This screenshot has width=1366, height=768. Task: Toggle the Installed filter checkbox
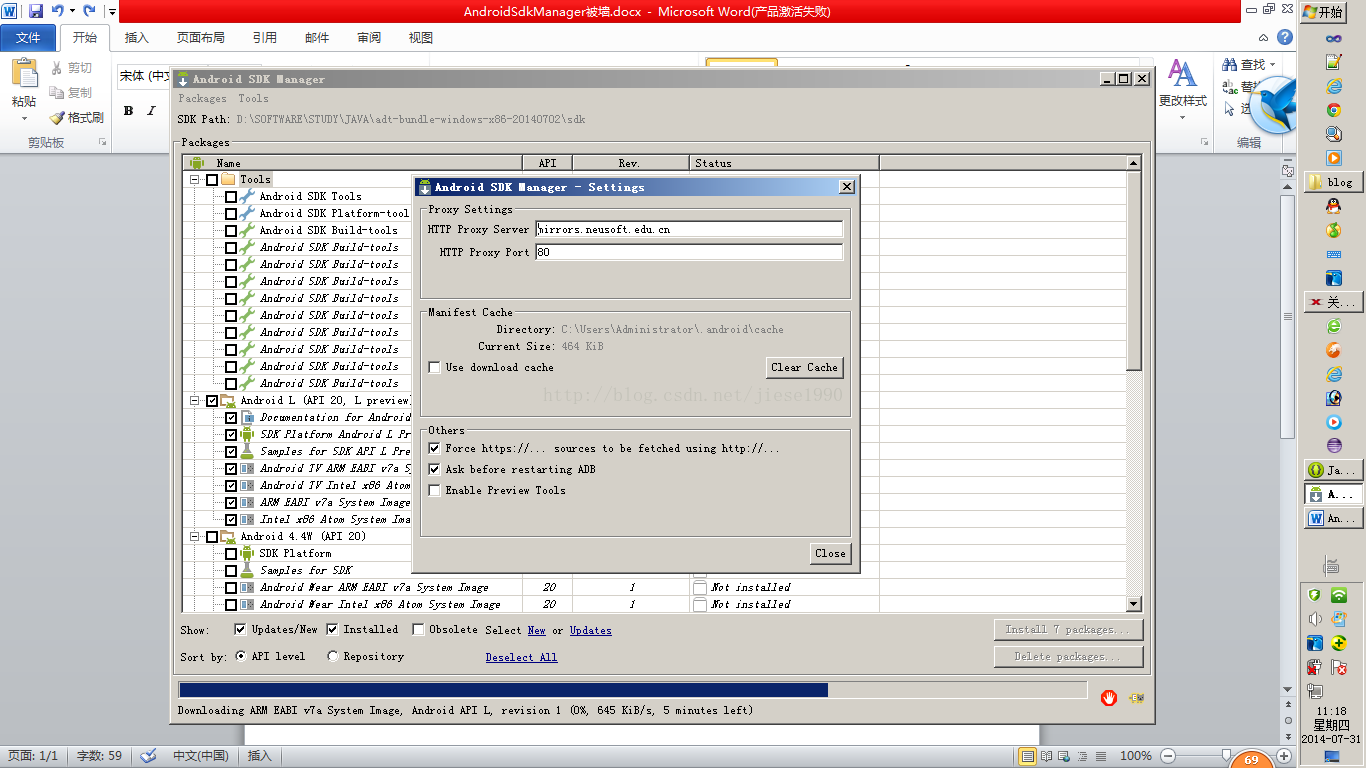click(332, 630)
